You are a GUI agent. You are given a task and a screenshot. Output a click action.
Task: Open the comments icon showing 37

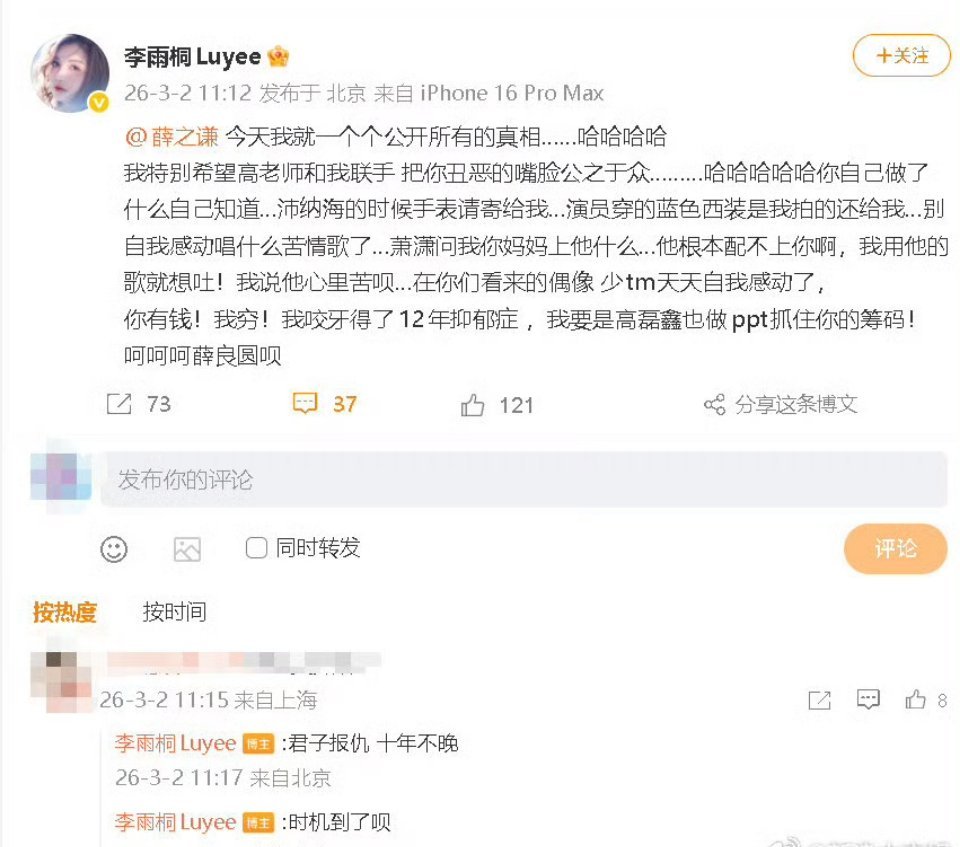(305, 404)
